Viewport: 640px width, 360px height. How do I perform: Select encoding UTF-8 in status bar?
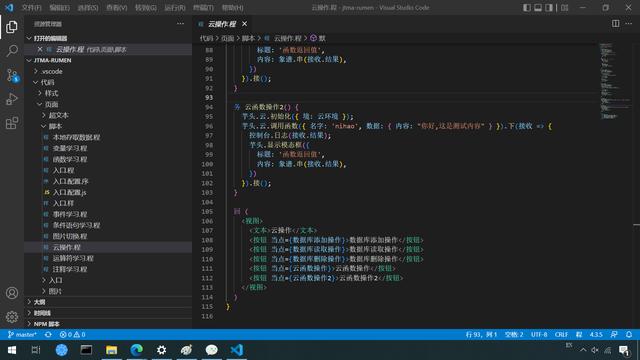(539, 335)
